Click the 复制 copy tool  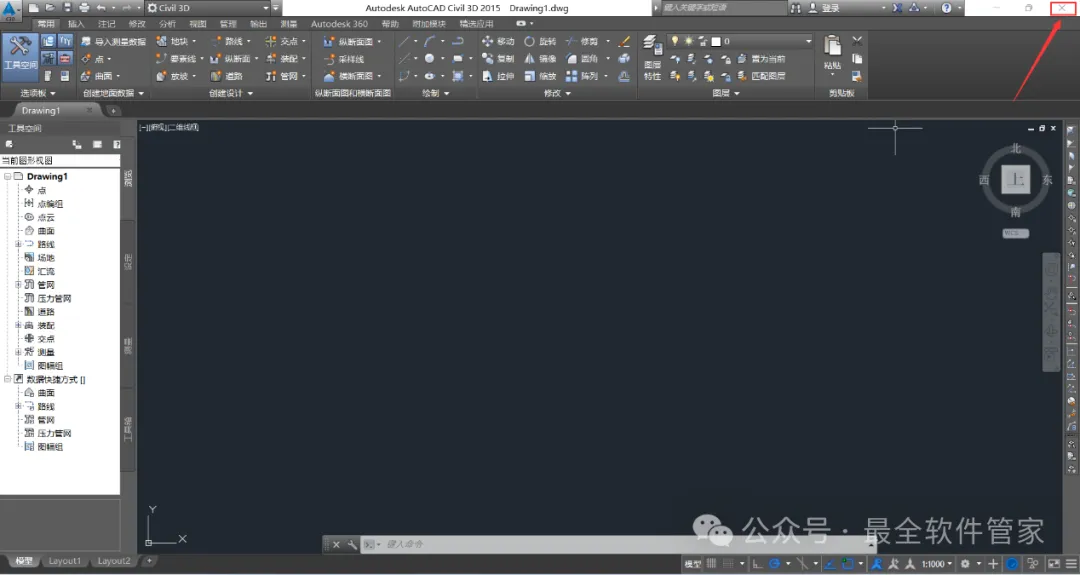(498, 59)
